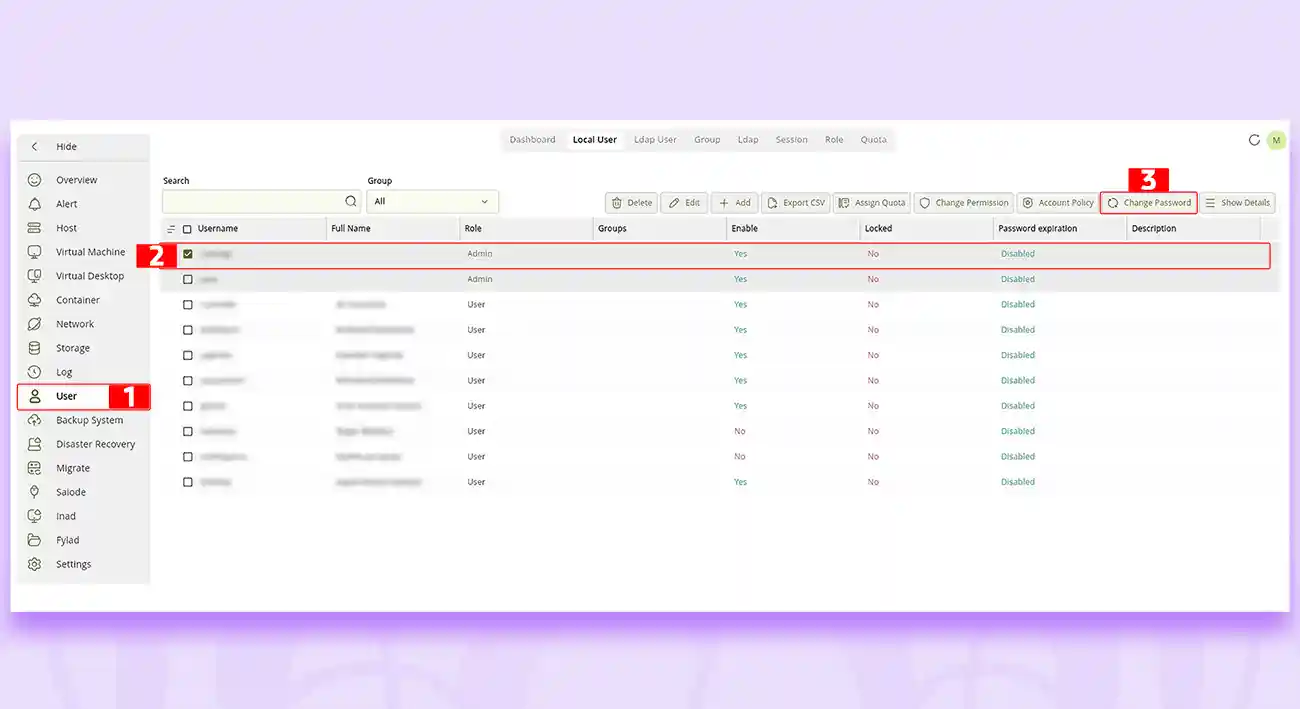The image size is (1300, 709).
Task: Open the user avatar menu
Action: 1276,140
